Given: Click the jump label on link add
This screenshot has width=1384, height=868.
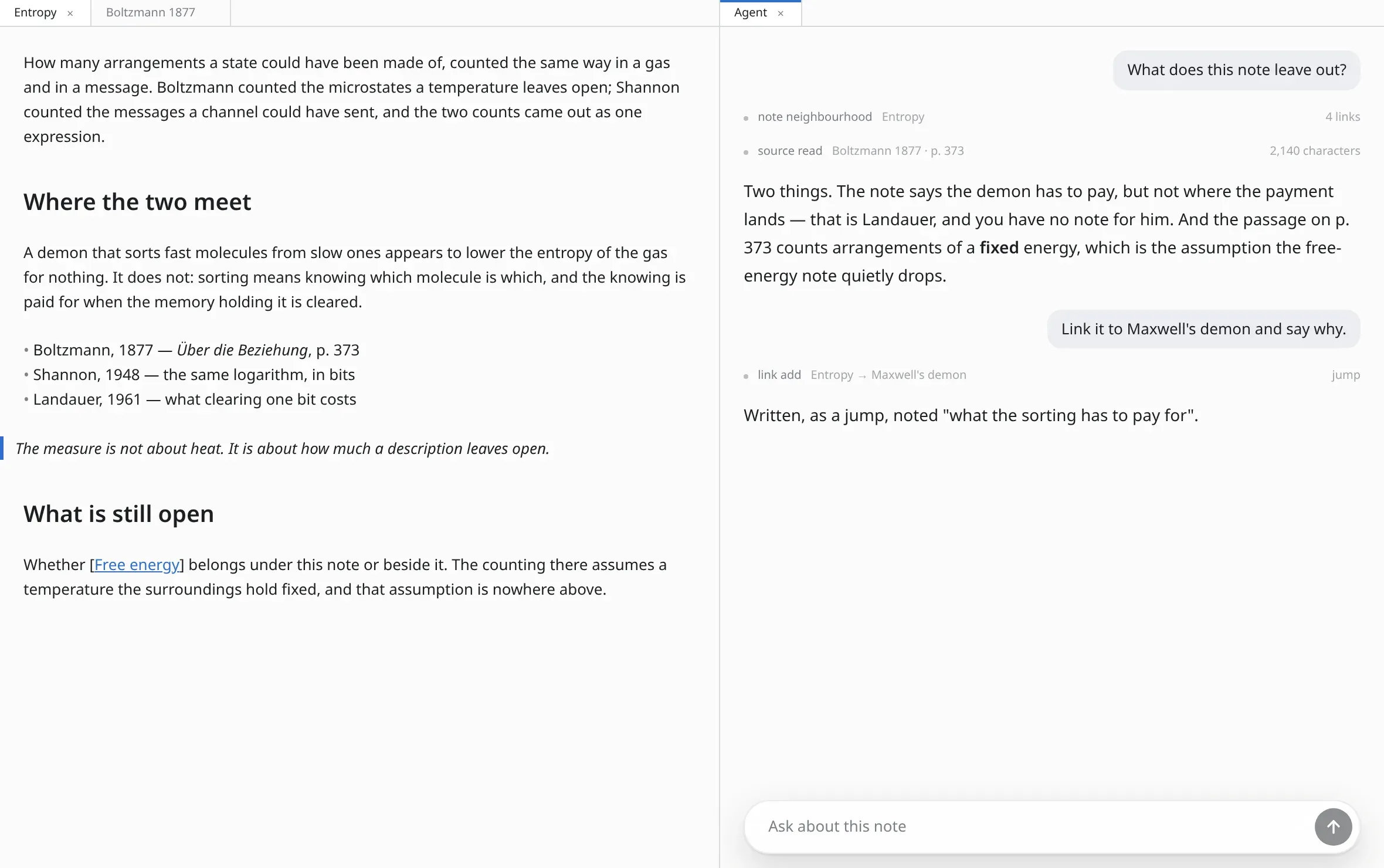Looking at the screenshot, I should [1345, 375].
